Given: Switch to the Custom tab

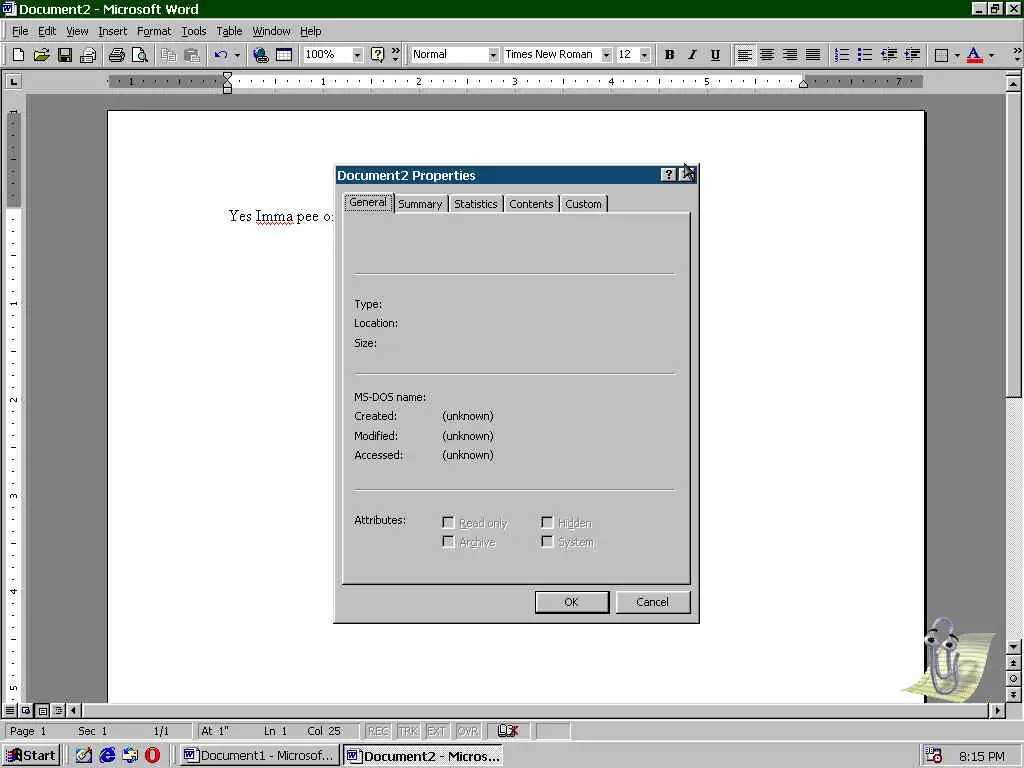Looking at the screenshot, I should pos(583,204).
